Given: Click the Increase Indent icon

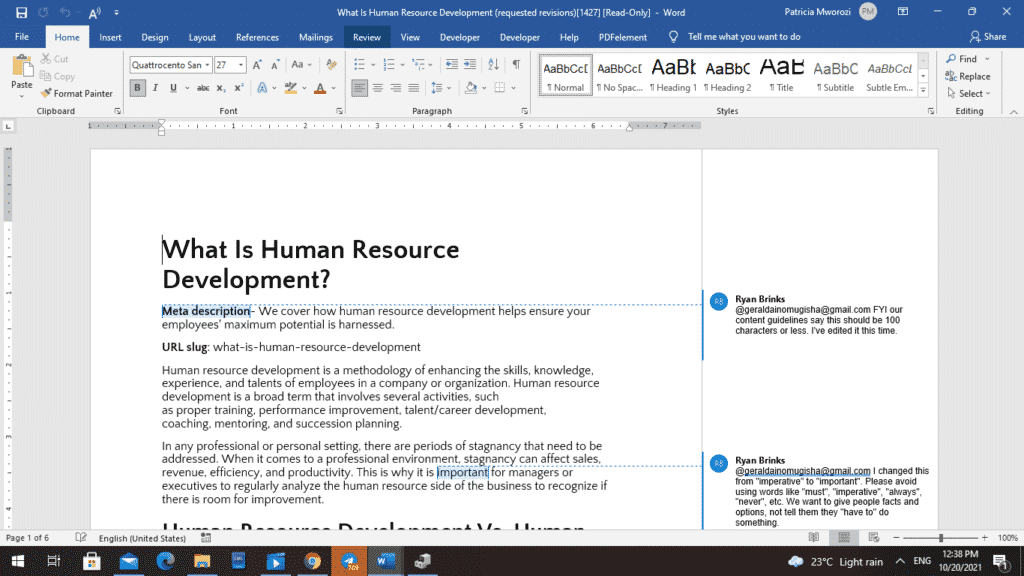Looking at the screenshot, I should 470,64.
